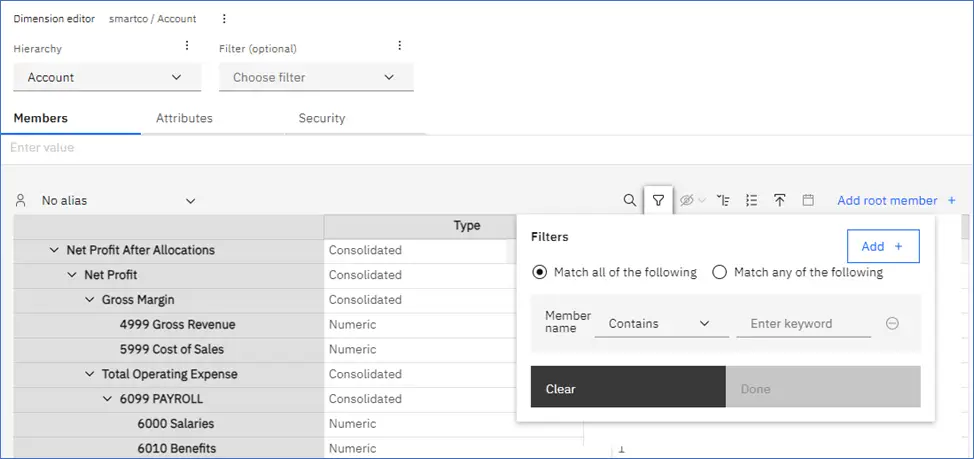Open the Filter (optional) kebab menu
This screenshot has width=974, height=459.
click(399, 45)
